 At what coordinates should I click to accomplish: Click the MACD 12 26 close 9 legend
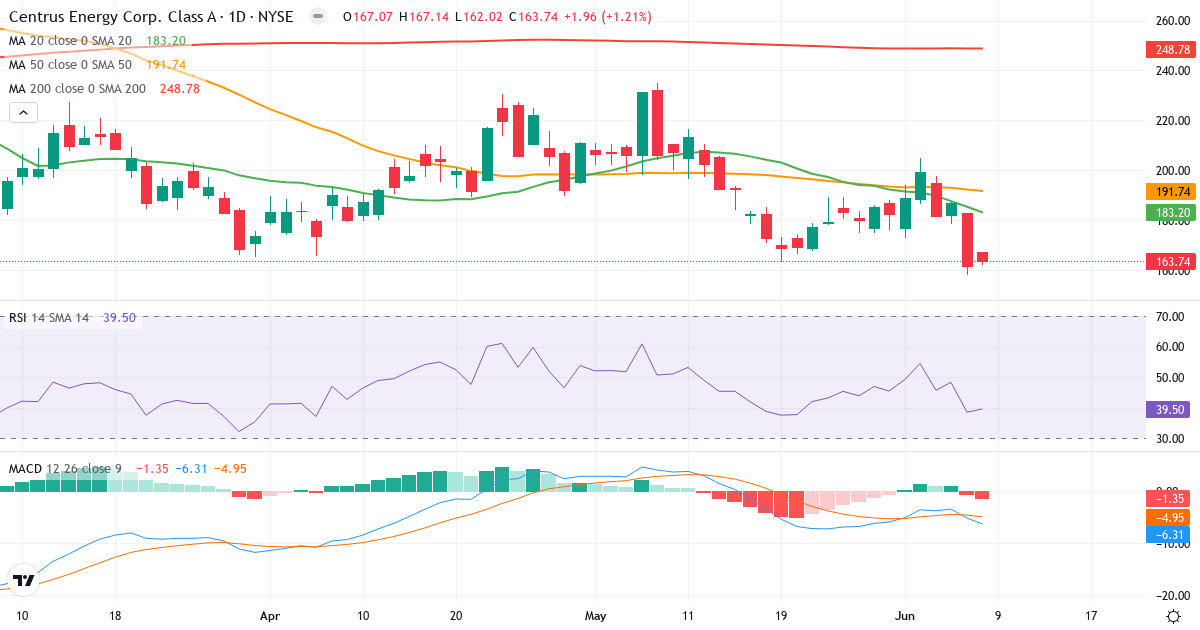tap(67, 468)
